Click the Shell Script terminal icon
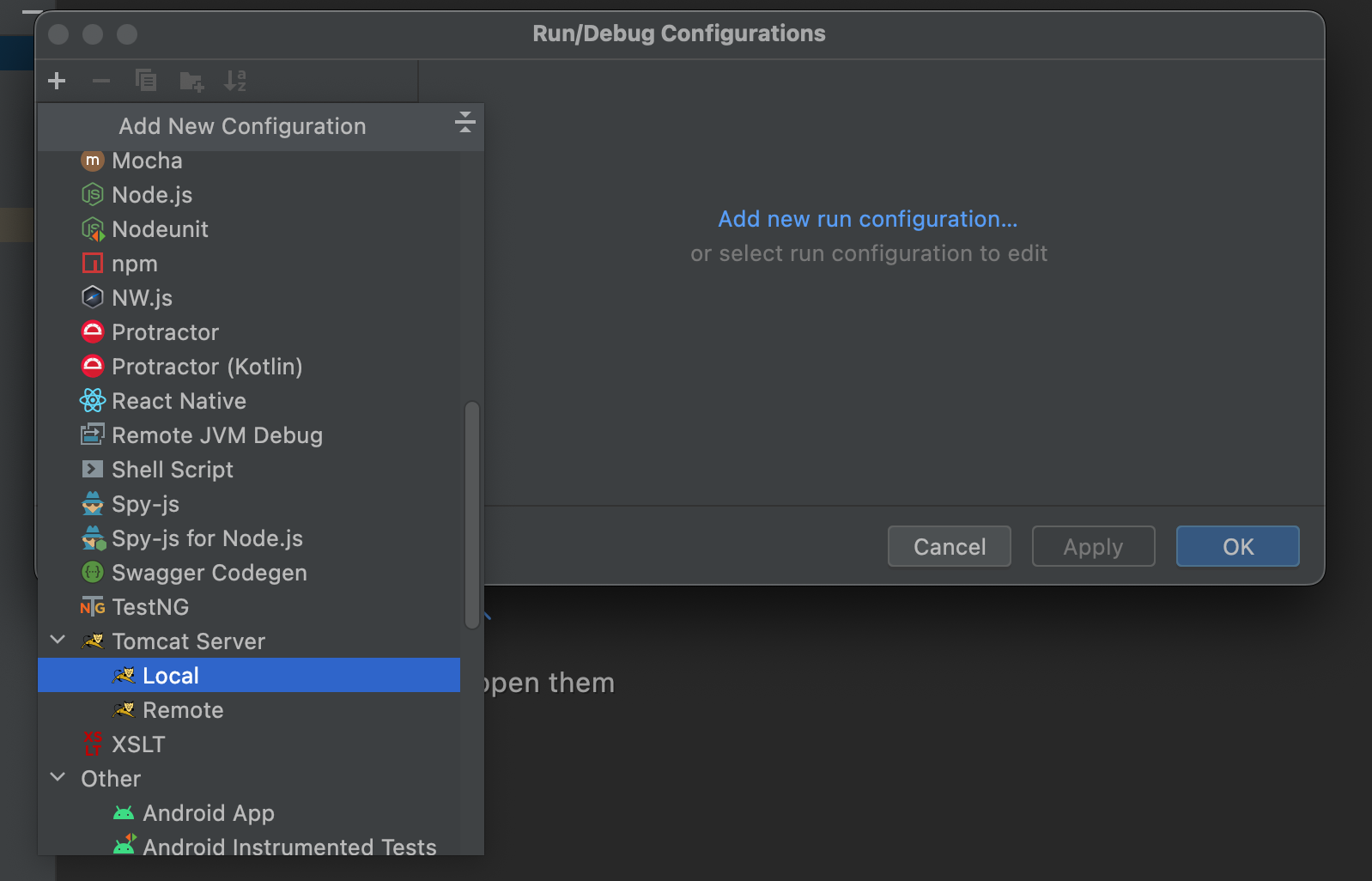Screen dimensions: 1372x881 pyautogui.click(x=93, y=470)
